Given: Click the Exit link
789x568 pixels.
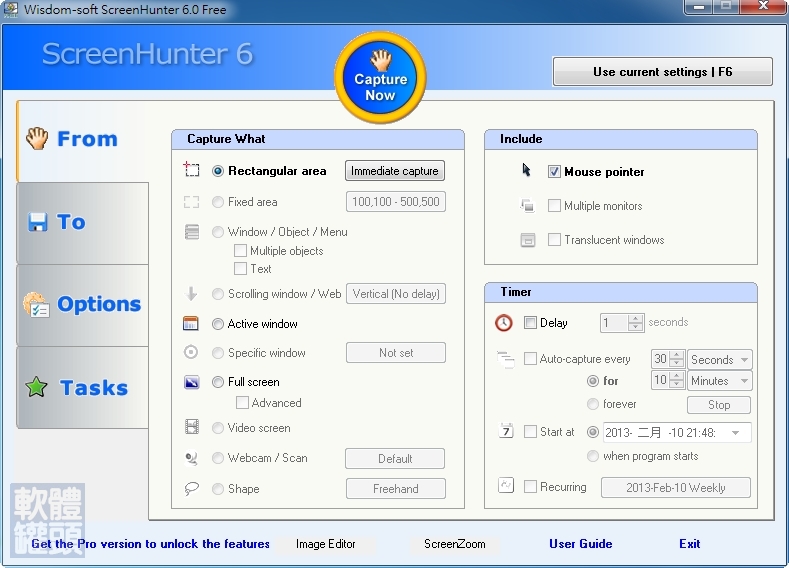Looking at the screenshot, I should point(689,544).
